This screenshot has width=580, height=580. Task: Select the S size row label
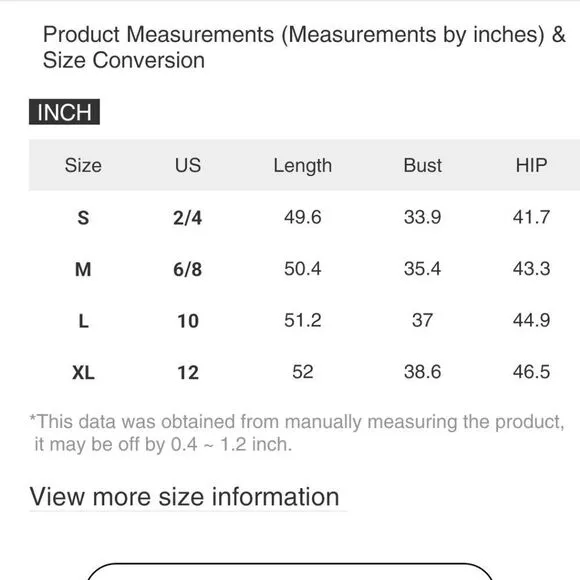(x=83, y=218)
